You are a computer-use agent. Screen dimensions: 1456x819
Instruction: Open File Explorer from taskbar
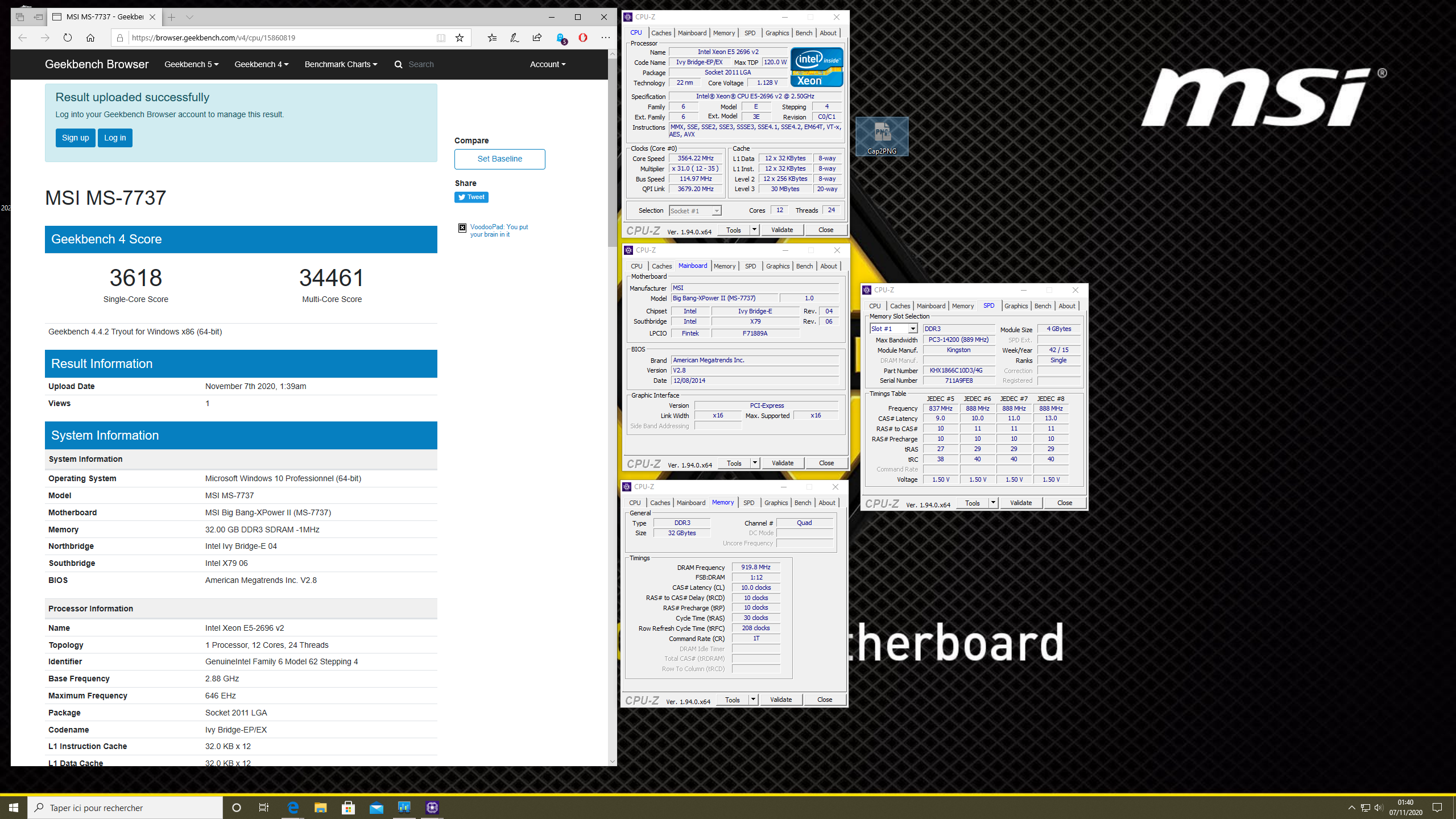click(321, 808)
